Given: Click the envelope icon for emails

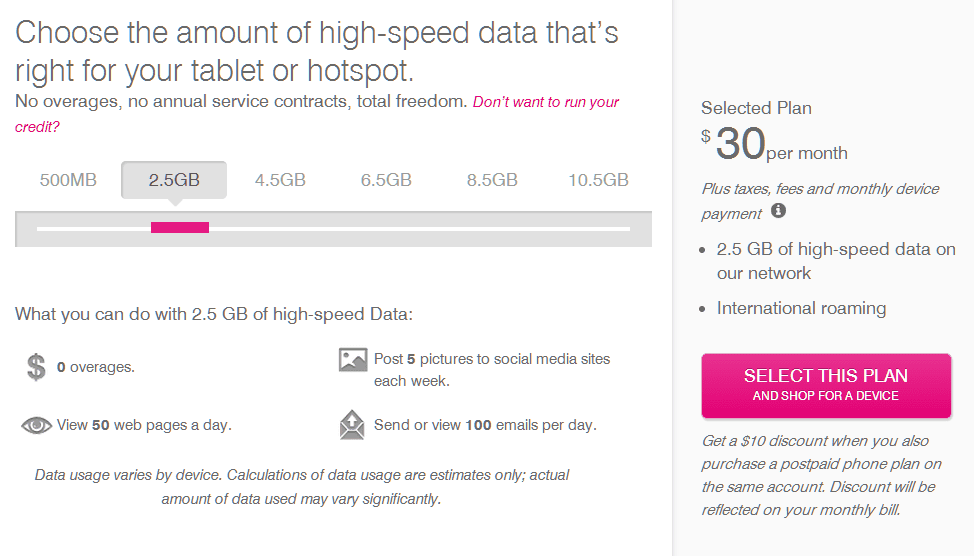Looking at the screenshot, I should pos(353,425).
